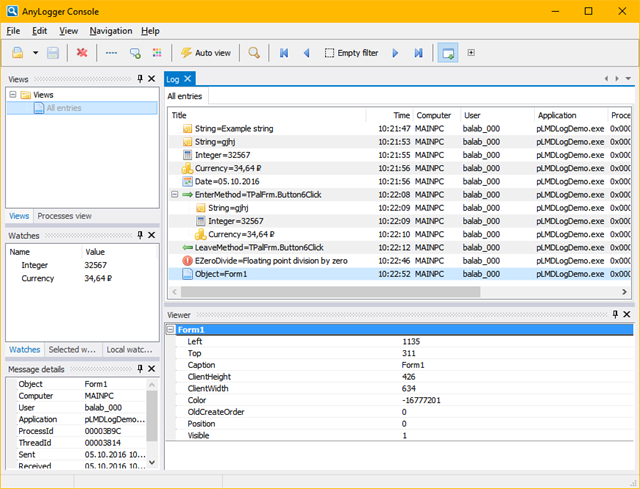Toggle the Auto view mode

pyautogui.click(x=206, y=52)
